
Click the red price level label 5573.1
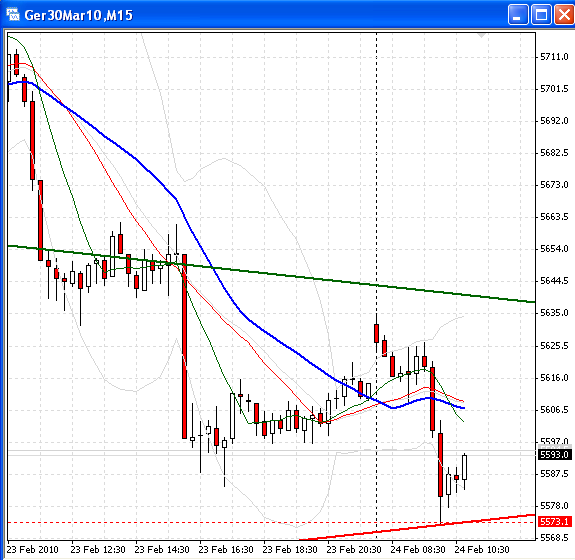(x=555, y=521)
